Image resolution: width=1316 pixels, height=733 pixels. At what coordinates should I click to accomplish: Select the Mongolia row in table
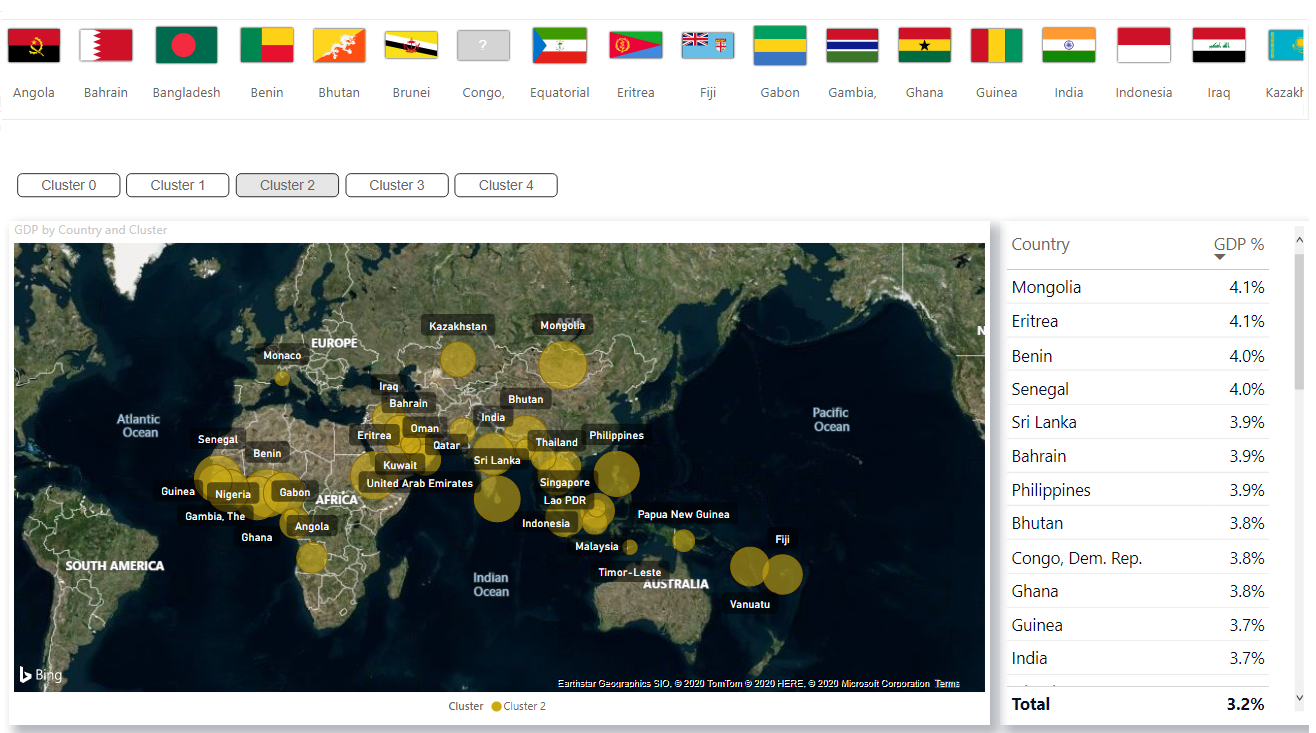pyautogui.click(x=1046, y=287)
